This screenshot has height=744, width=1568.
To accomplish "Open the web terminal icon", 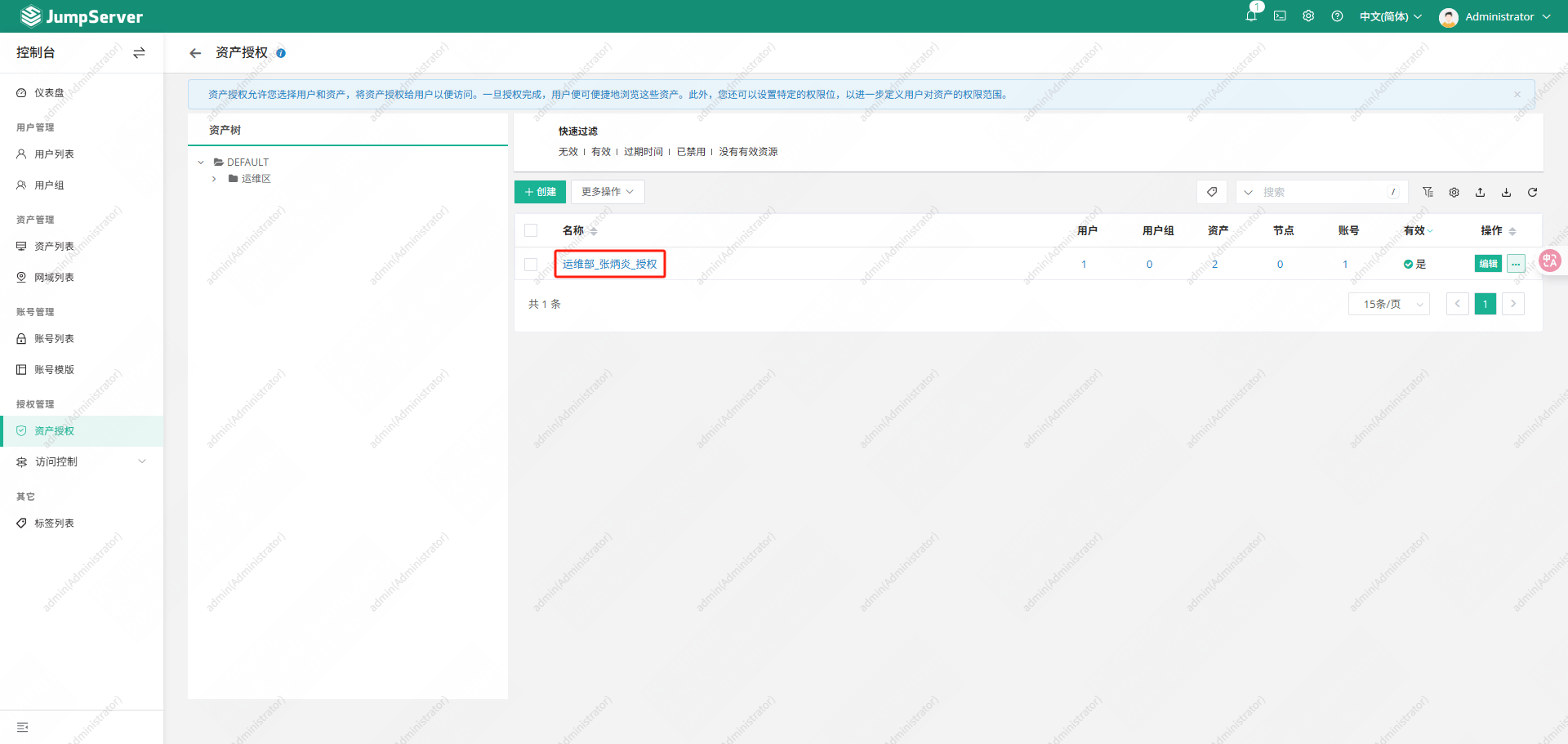I will pos(1280,16).
